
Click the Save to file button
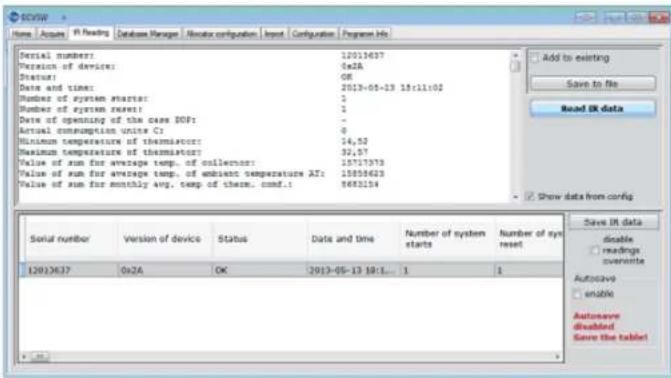coord(592,83)
